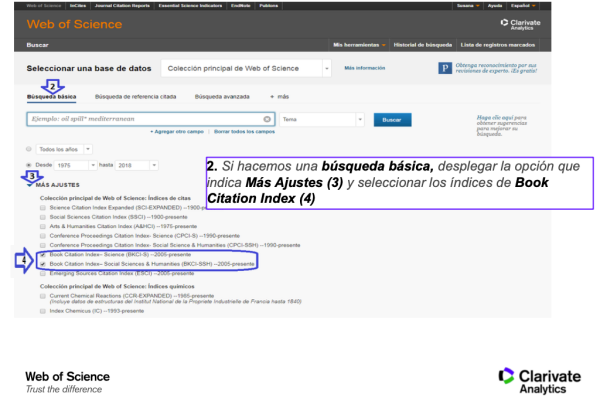Image resolution: width=600 pixels, height=401 pixels.
Task: Open the Español language menu
Action: (523, 6)
